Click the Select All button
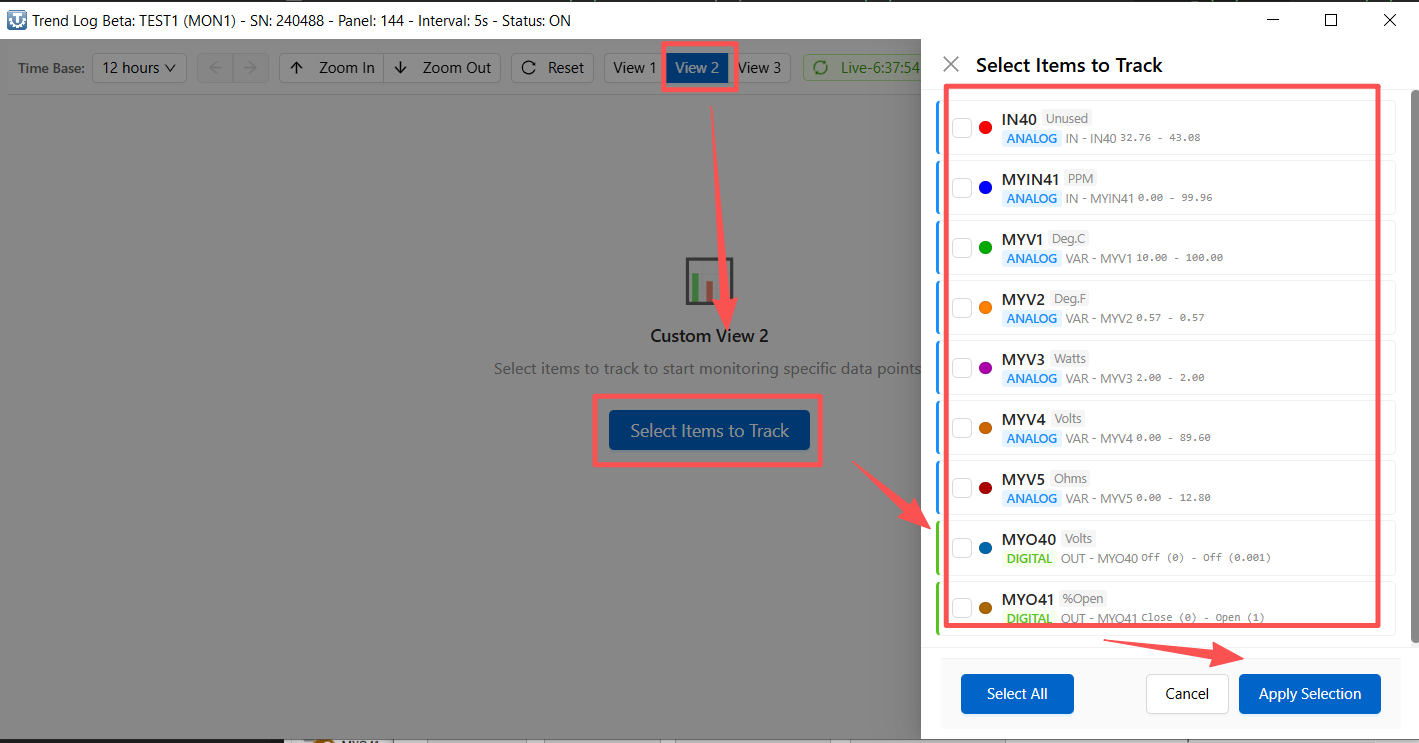 point(1017,694)
